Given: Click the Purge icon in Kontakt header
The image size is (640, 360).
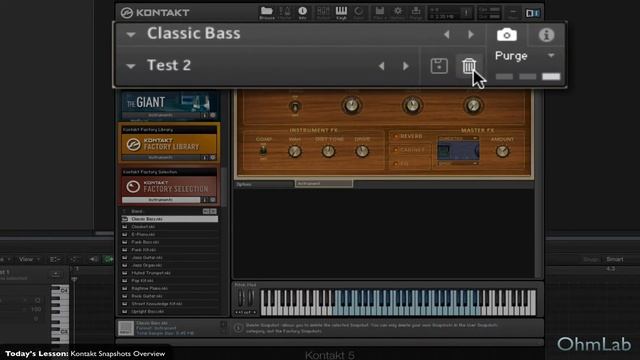Looking at the screenshot, I should (x=416, y=12).
